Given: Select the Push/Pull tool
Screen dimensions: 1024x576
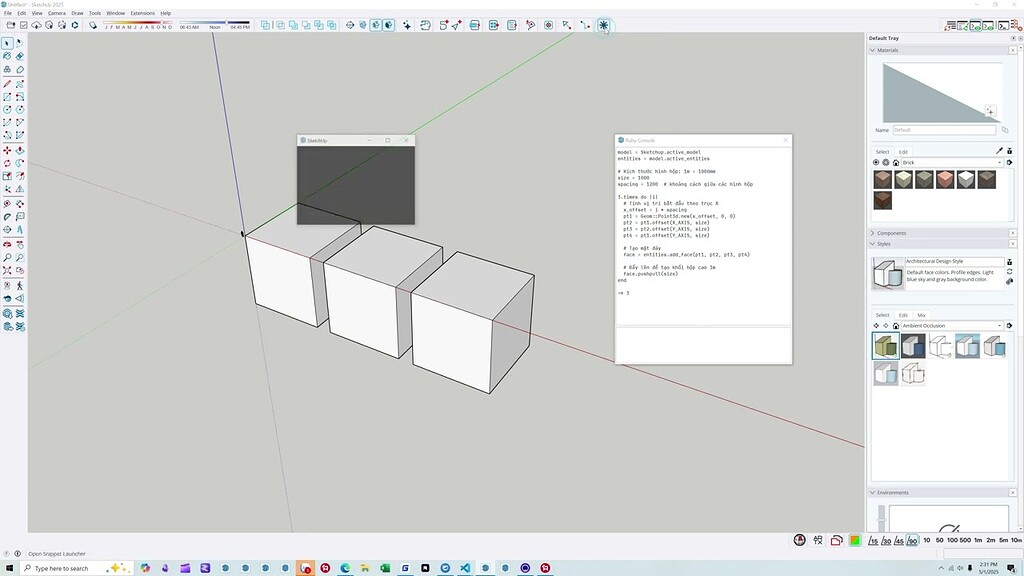Looking at the screenshot, I should click(x=22, y=150).
